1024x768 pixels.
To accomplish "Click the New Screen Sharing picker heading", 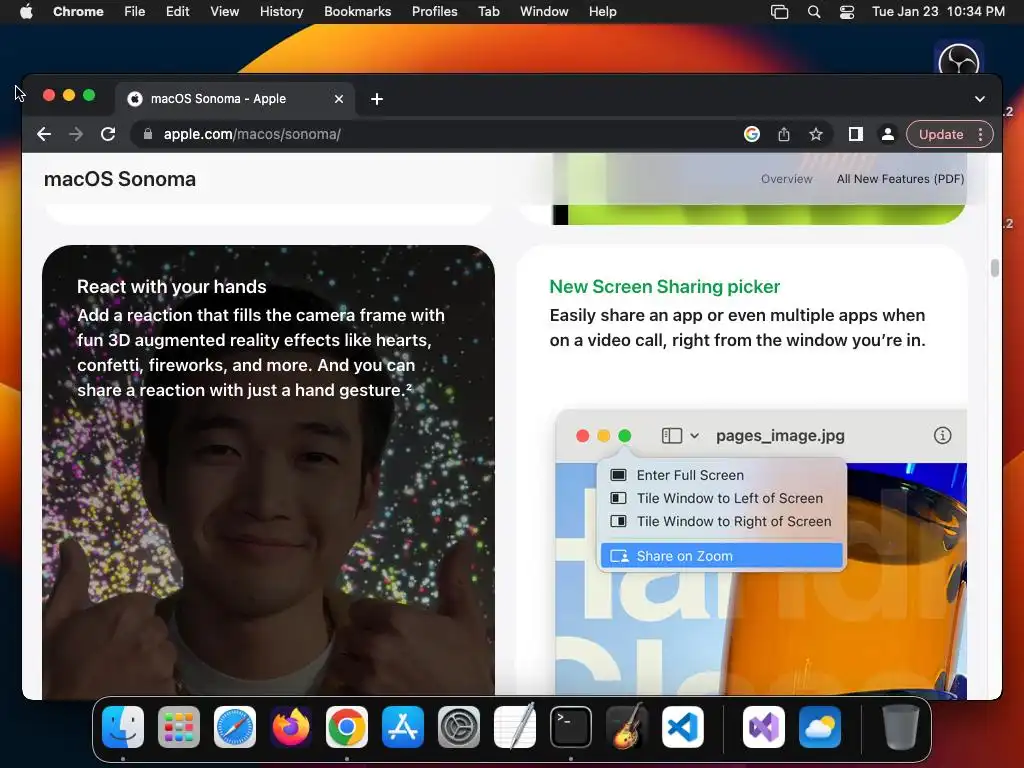I will 665,287.
